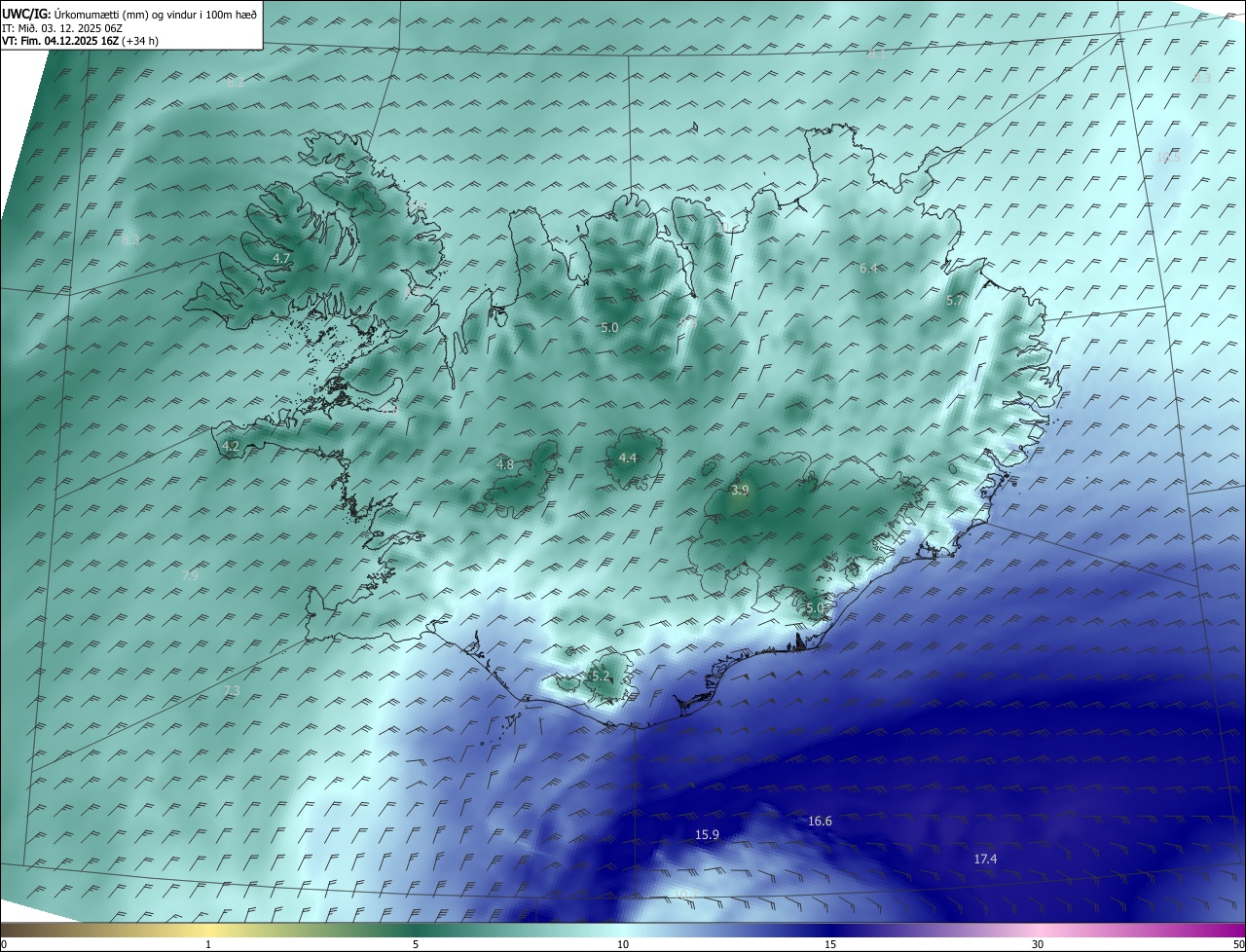Viewport: 1246px width, 952px height.
Task: Click the 'VT: Fim. 04.12.2025 16Z (+34 h)' line
Action: tap(80, 41)
